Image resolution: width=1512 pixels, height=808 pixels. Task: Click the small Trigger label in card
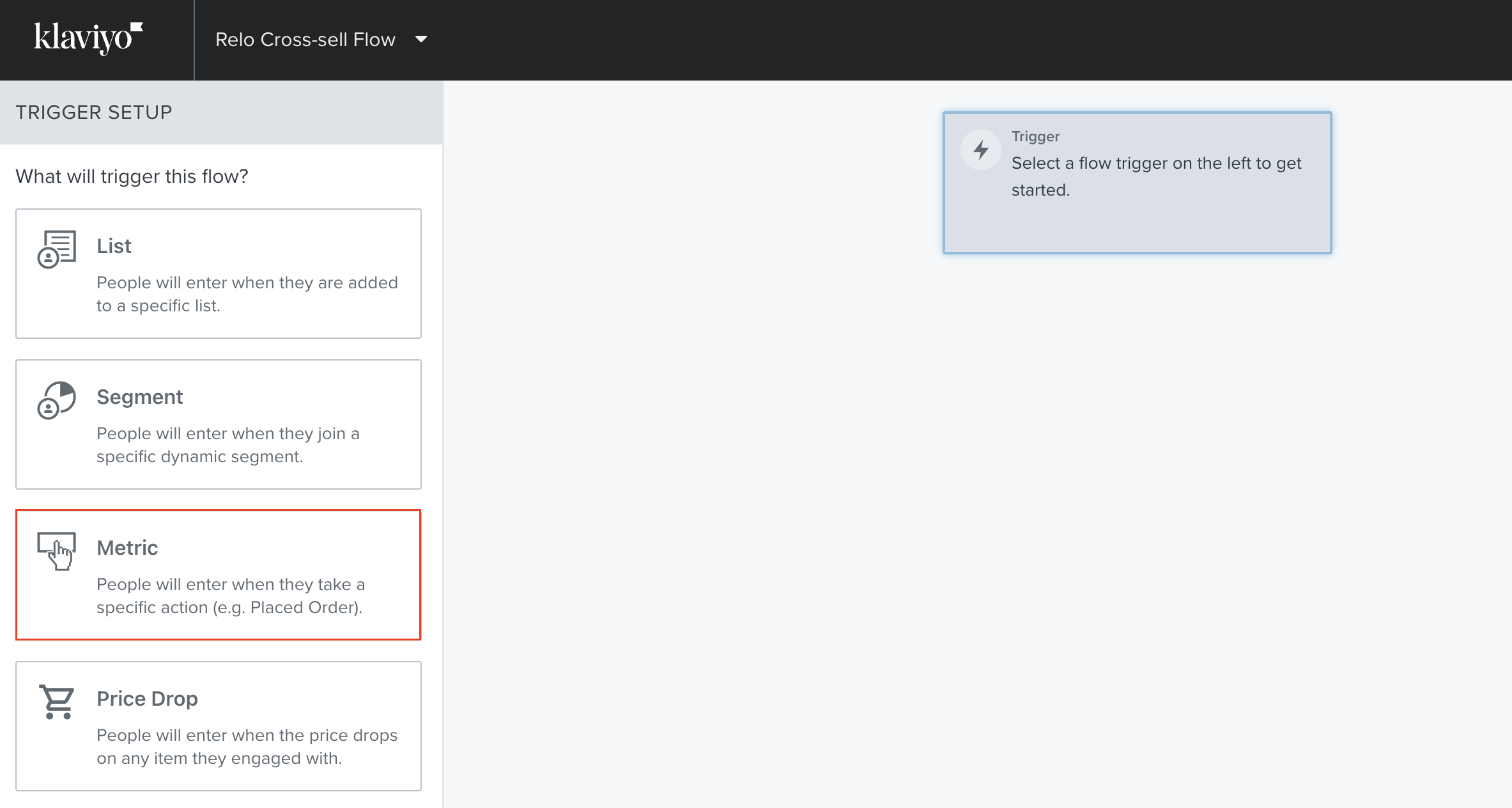point(1035,136)
